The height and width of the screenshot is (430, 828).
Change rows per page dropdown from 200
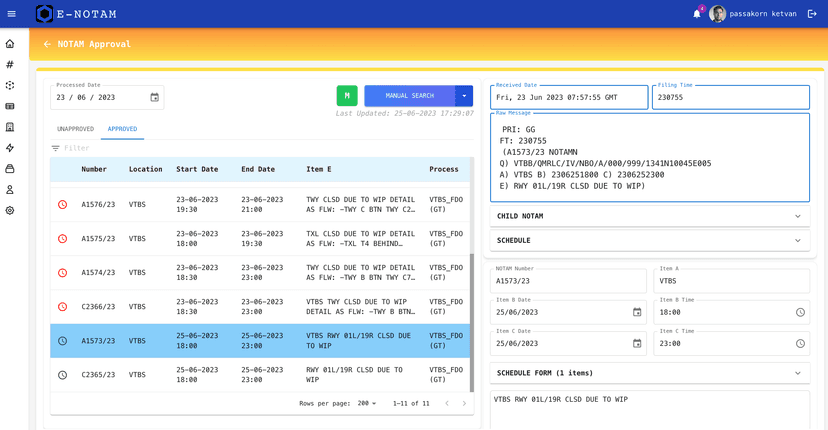pos(367,403)
